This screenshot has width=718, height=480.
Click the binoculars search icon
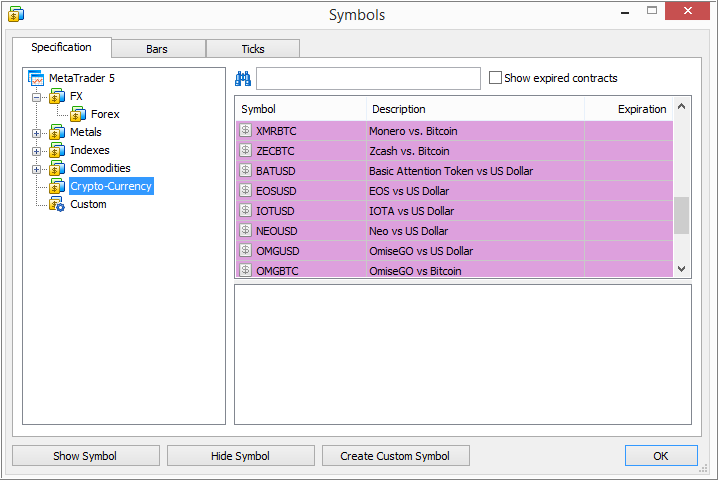(243, 79)
